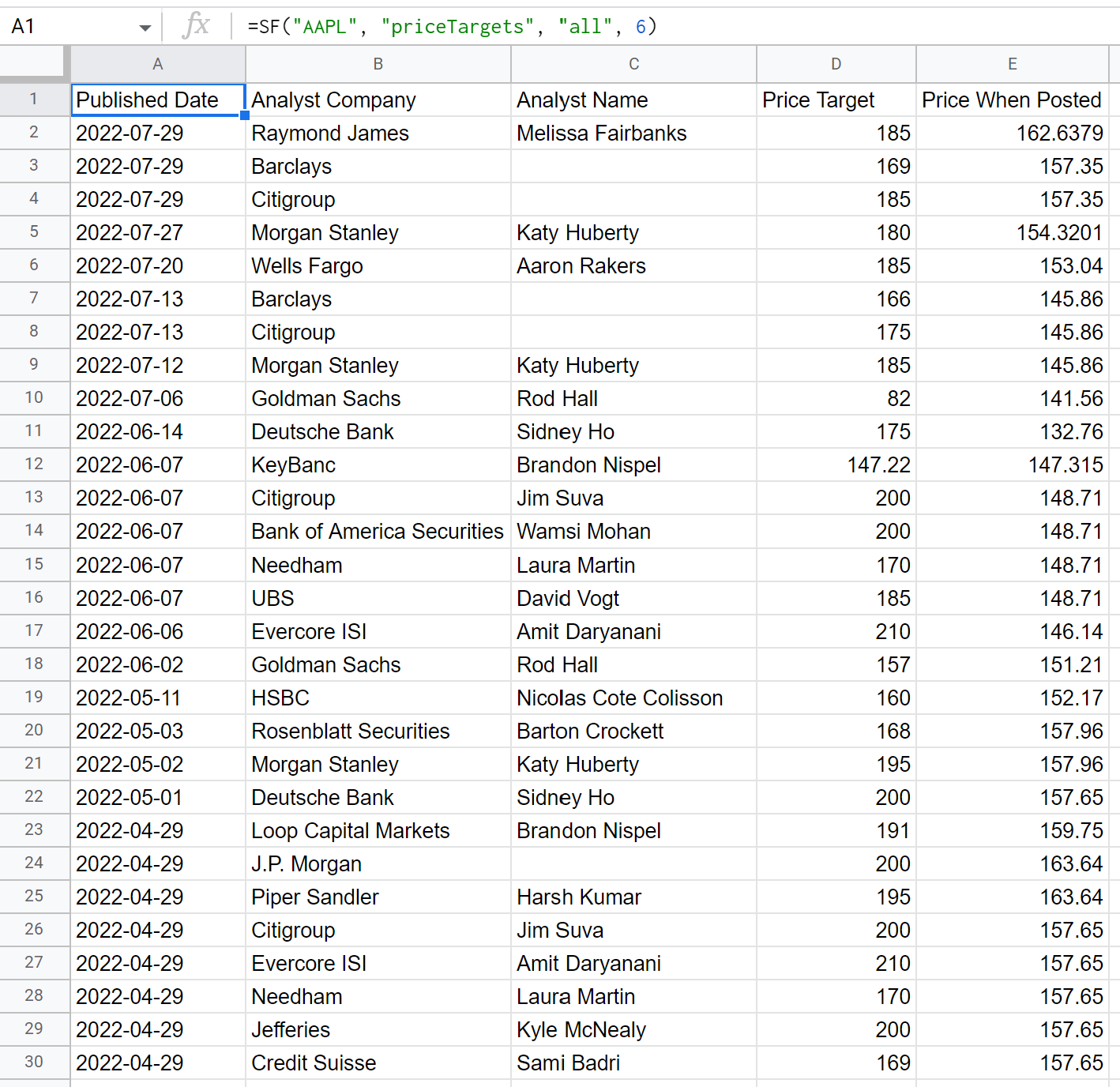The width and height of the screenshot is (1120, 1087).
Task: Select the 154.3201 price cell
Action: tap(1013, 233)
